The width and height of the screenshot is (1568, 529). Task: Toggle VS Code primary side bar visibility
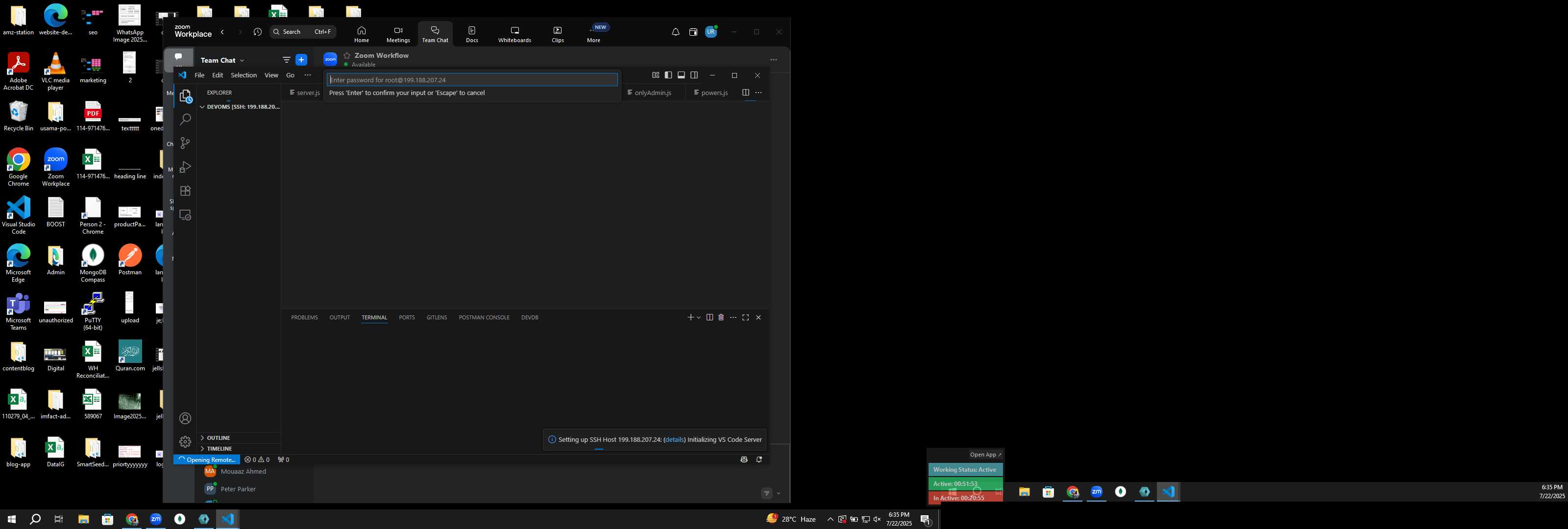tap(668, 75)
